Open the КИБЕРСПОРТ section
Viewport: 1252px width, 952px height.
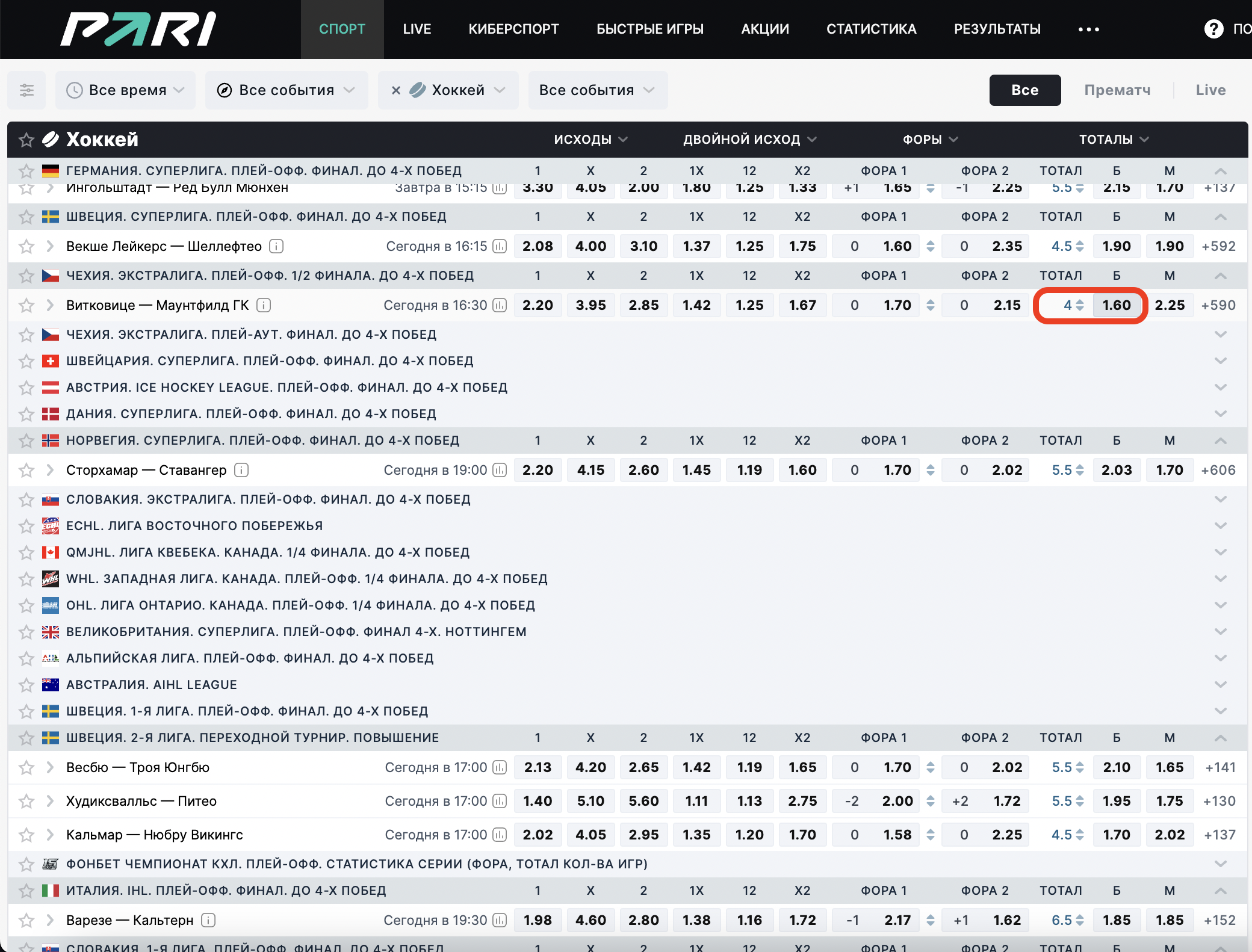coord(514,28)
